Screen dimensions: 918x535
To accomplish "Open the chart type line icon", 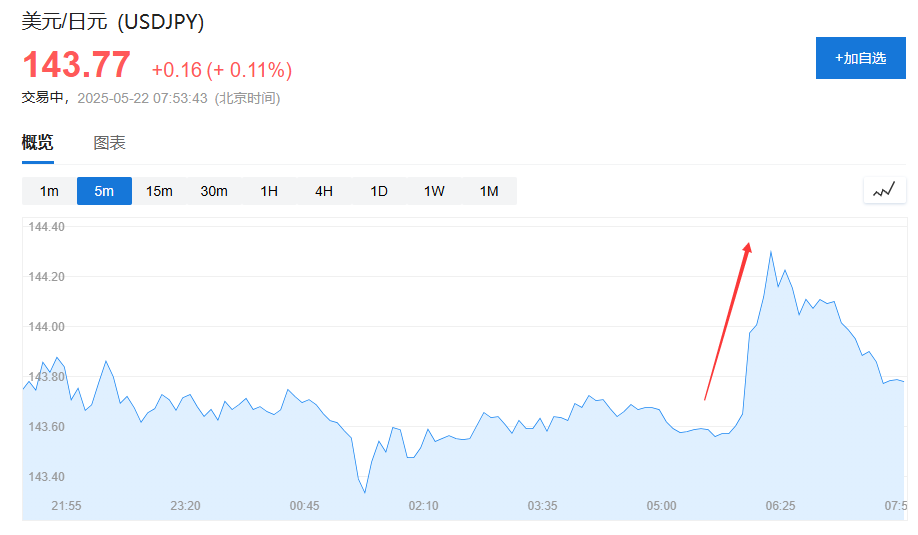I will click(884, 190).
